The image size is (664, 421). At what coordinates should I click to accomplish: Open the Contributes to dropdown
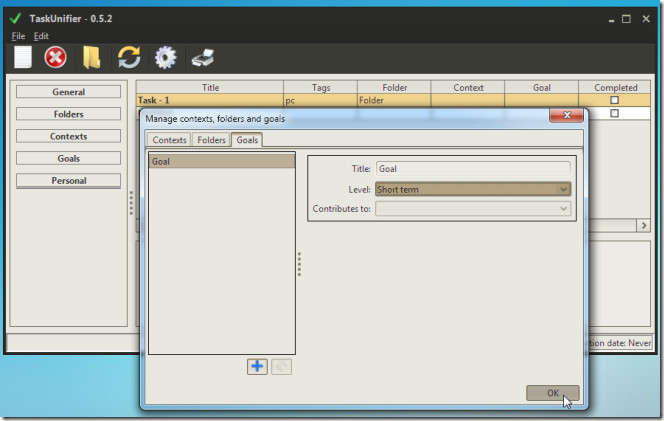(x=473, y=208)
